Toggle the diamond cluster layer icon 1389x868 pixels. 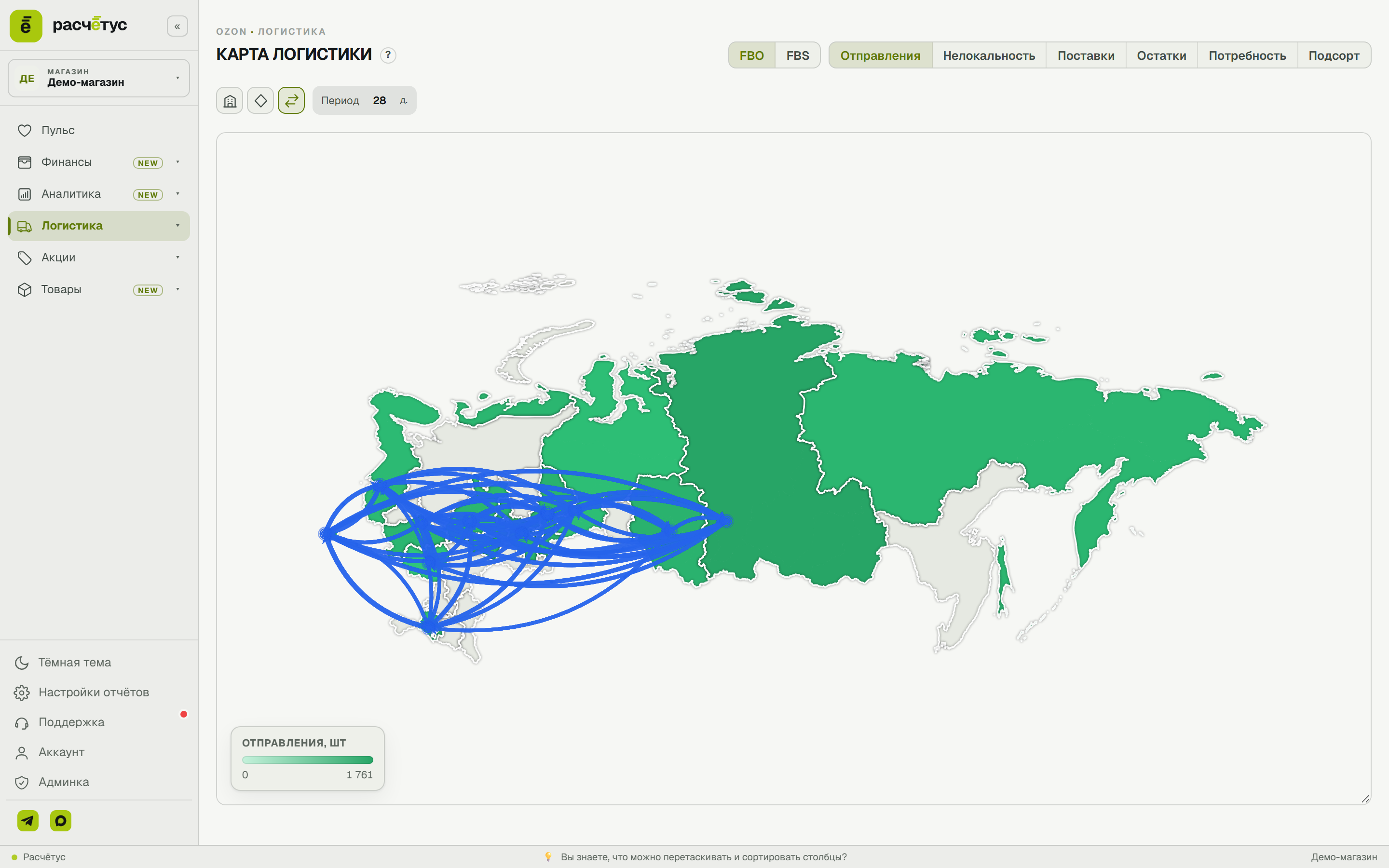pyautogui.click(x=260, y=100)
